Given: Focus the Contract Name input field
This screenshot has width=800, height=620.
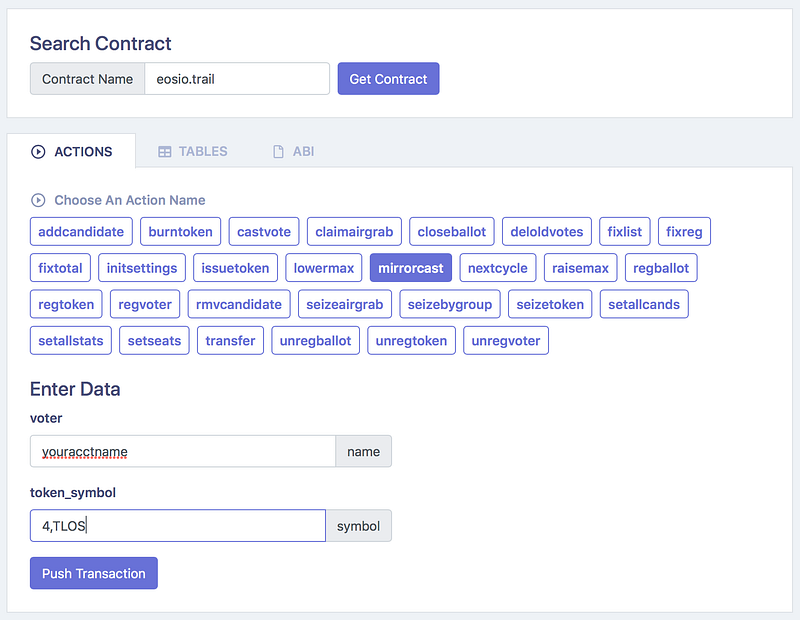Looking at the screenshot, I should (237, 79).
